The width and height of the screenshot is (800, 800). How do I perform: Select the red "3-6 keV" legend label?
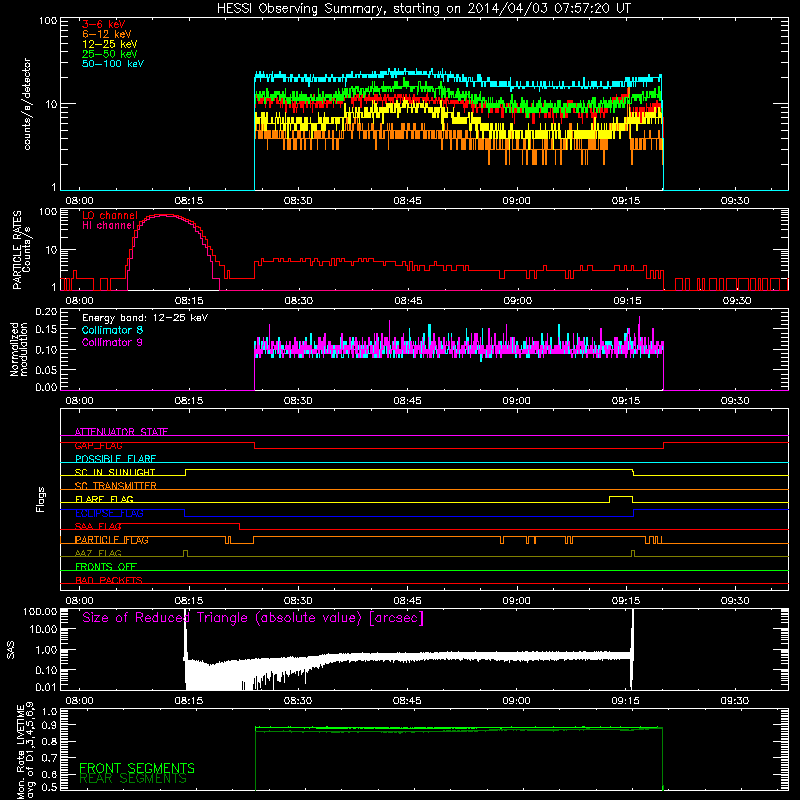tap(104, 24)
